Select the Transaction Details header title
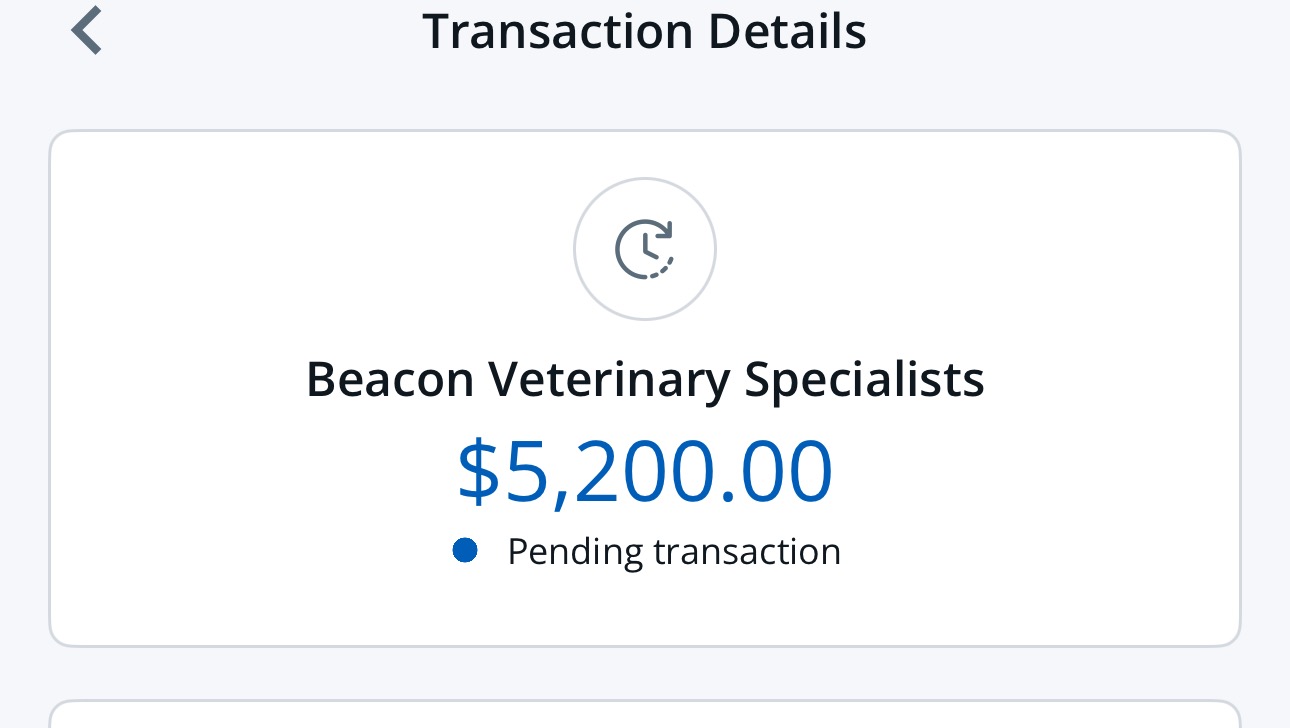1290x728 pixels. click(644, 31)
